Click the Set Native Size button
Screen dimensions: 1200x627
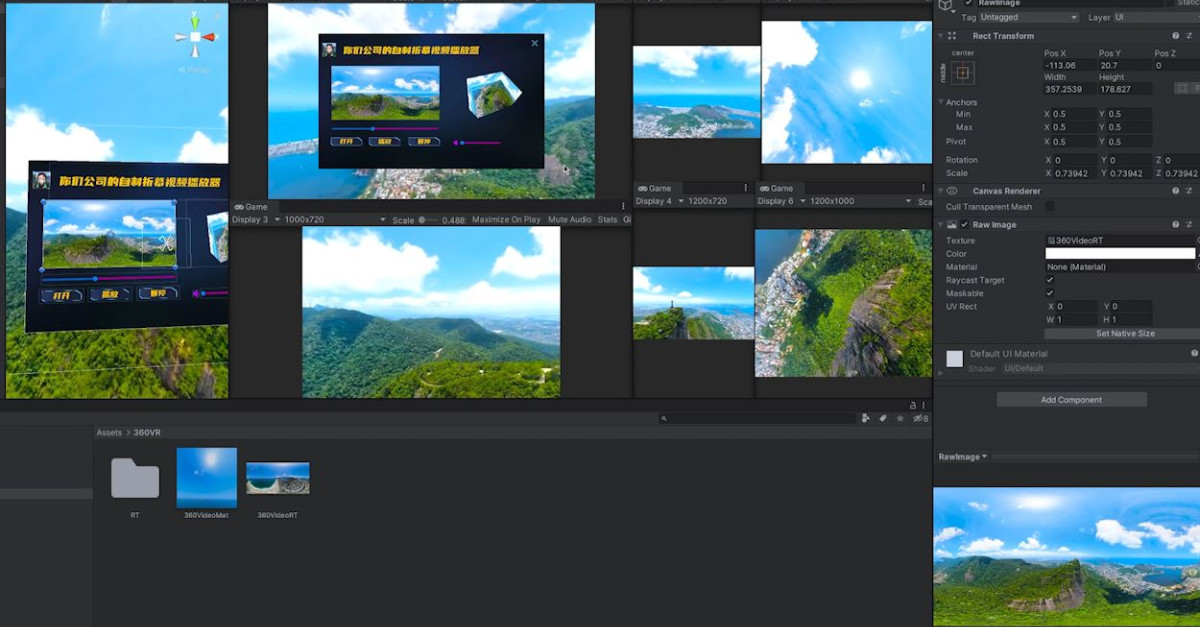pos(1124,334)
